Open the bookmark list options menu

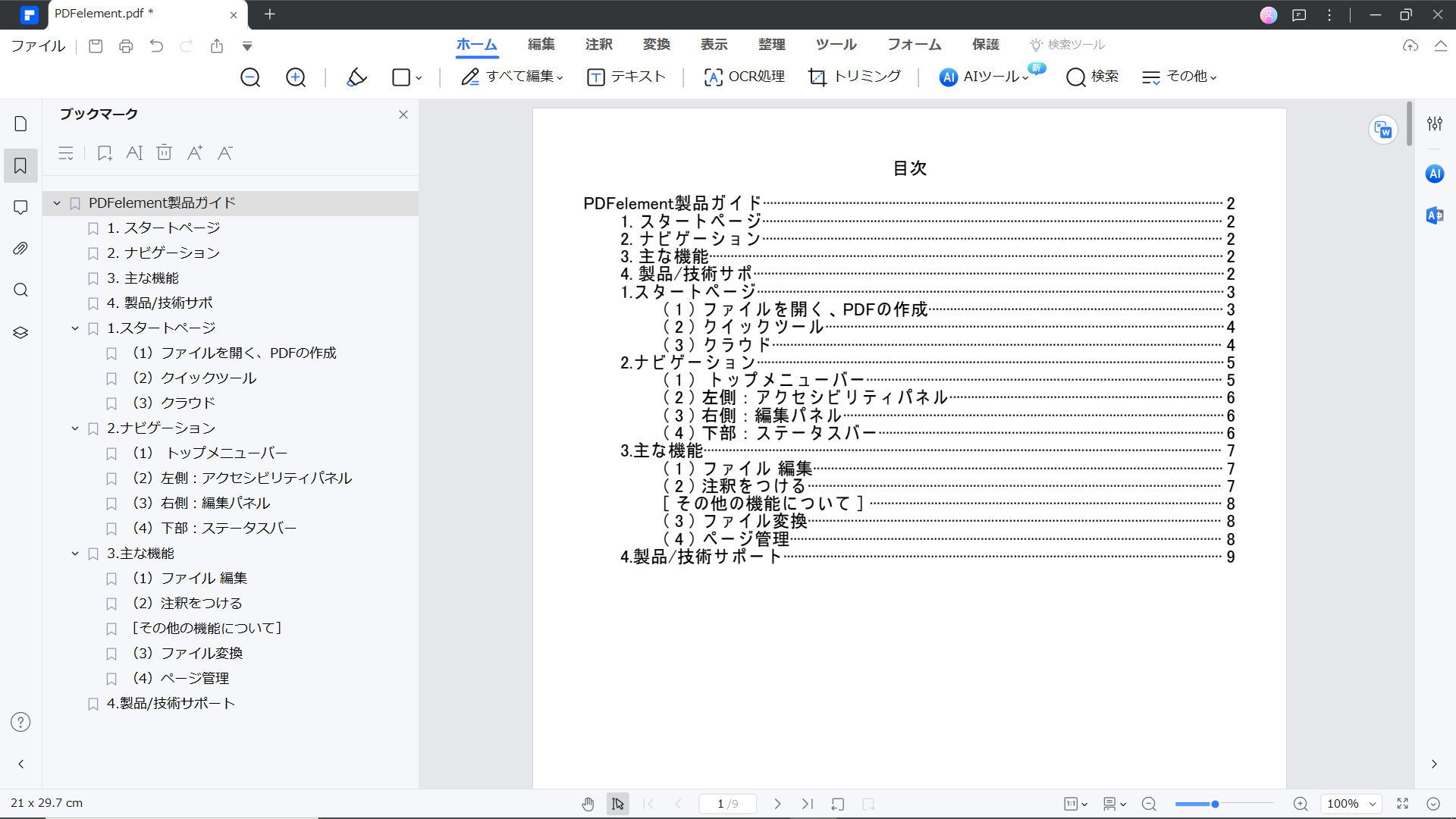(66, 153)
